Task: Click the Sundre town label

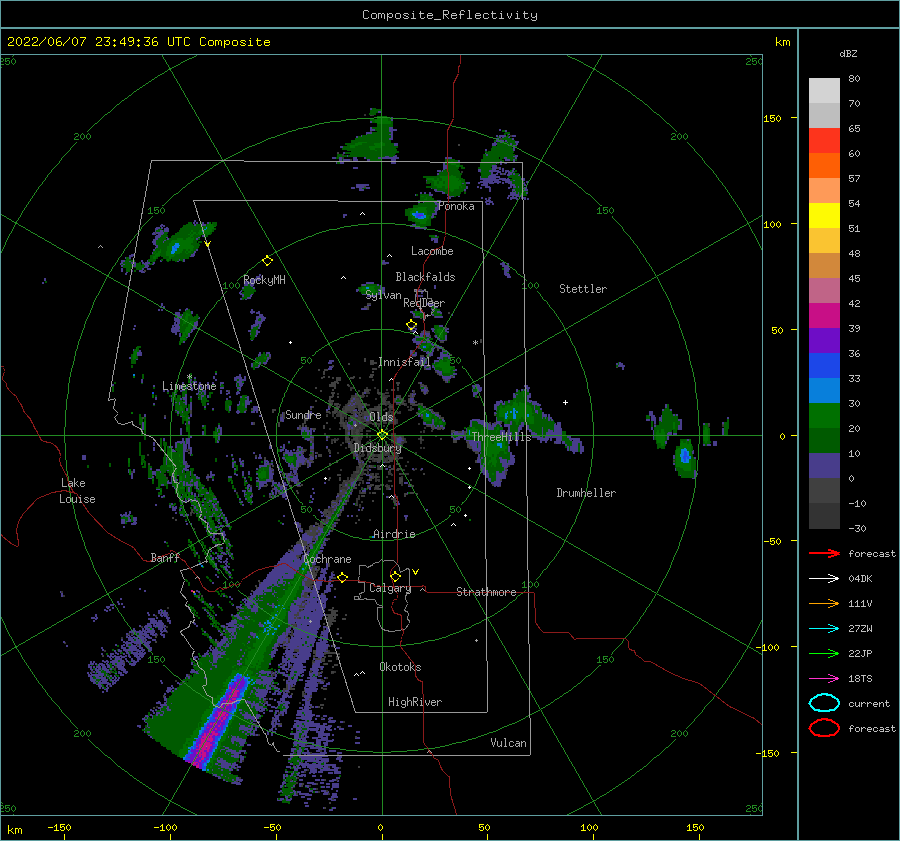Action: coord(303,414)
